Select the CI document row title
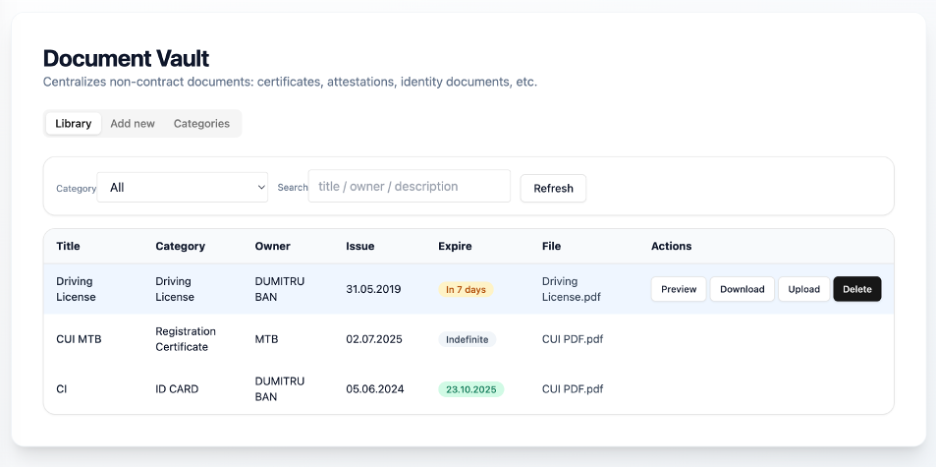The image size is (936, 468). (61, 389)
